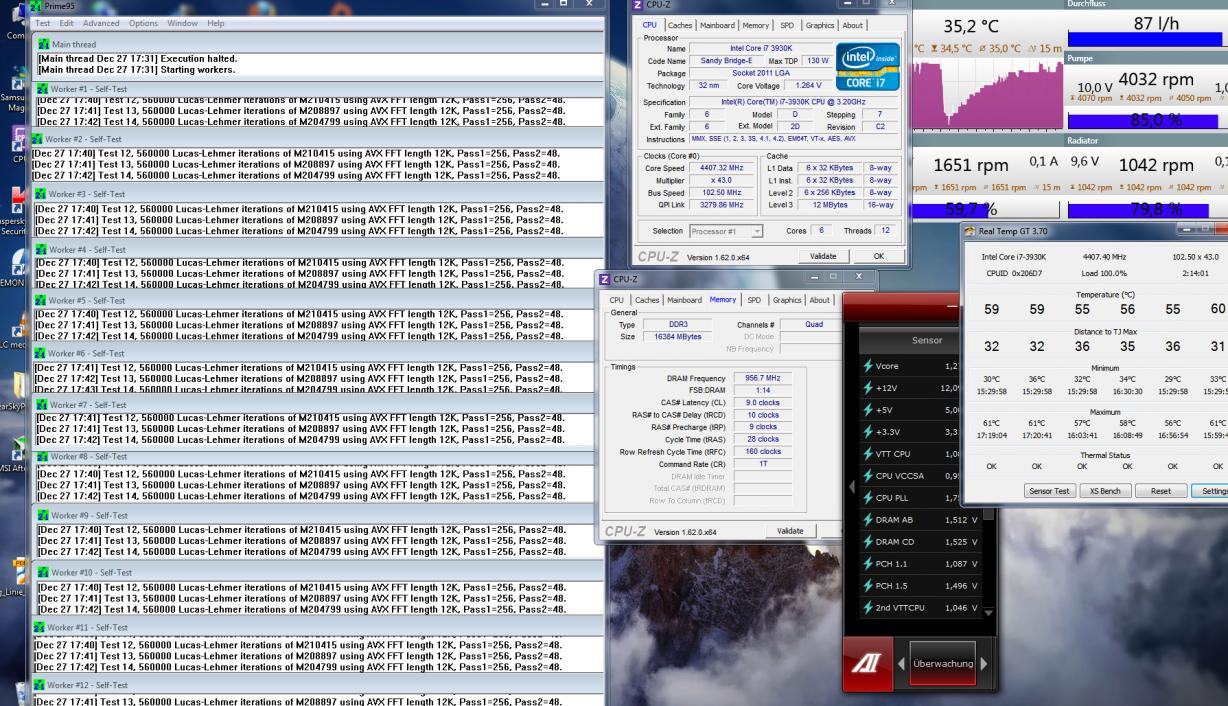Click the +5V sensor lightning icon
The height and width of the screenshot is (706, 1228).
click(866, 410)
